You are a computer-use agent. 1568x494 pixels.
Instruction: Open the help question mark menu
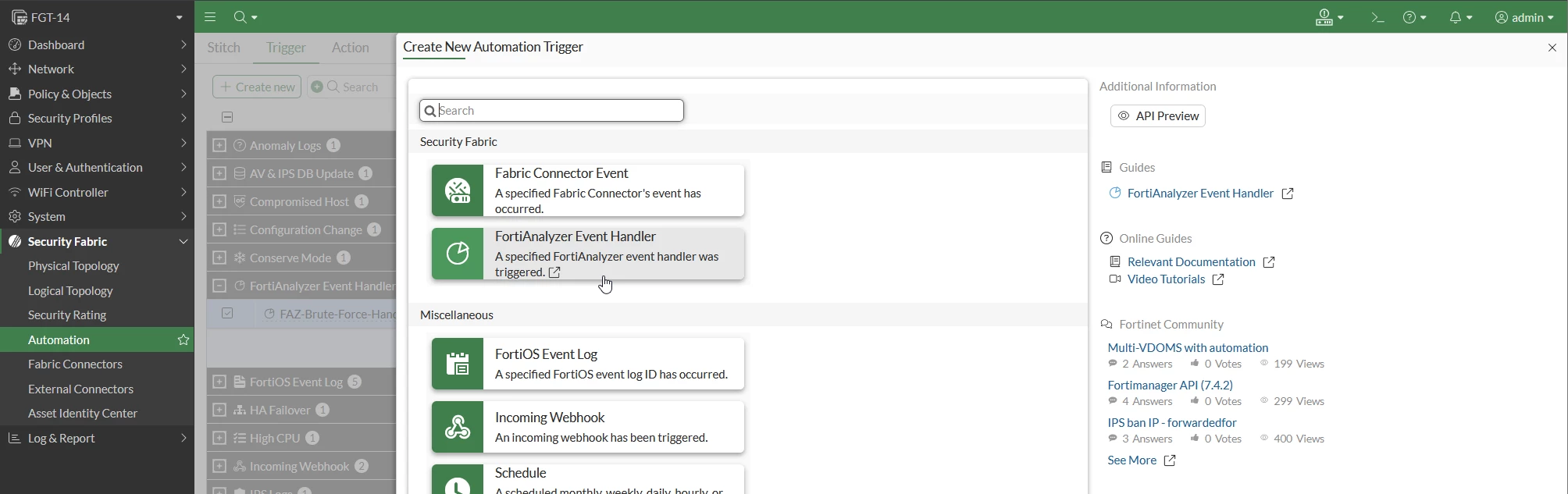[1415, 17]
